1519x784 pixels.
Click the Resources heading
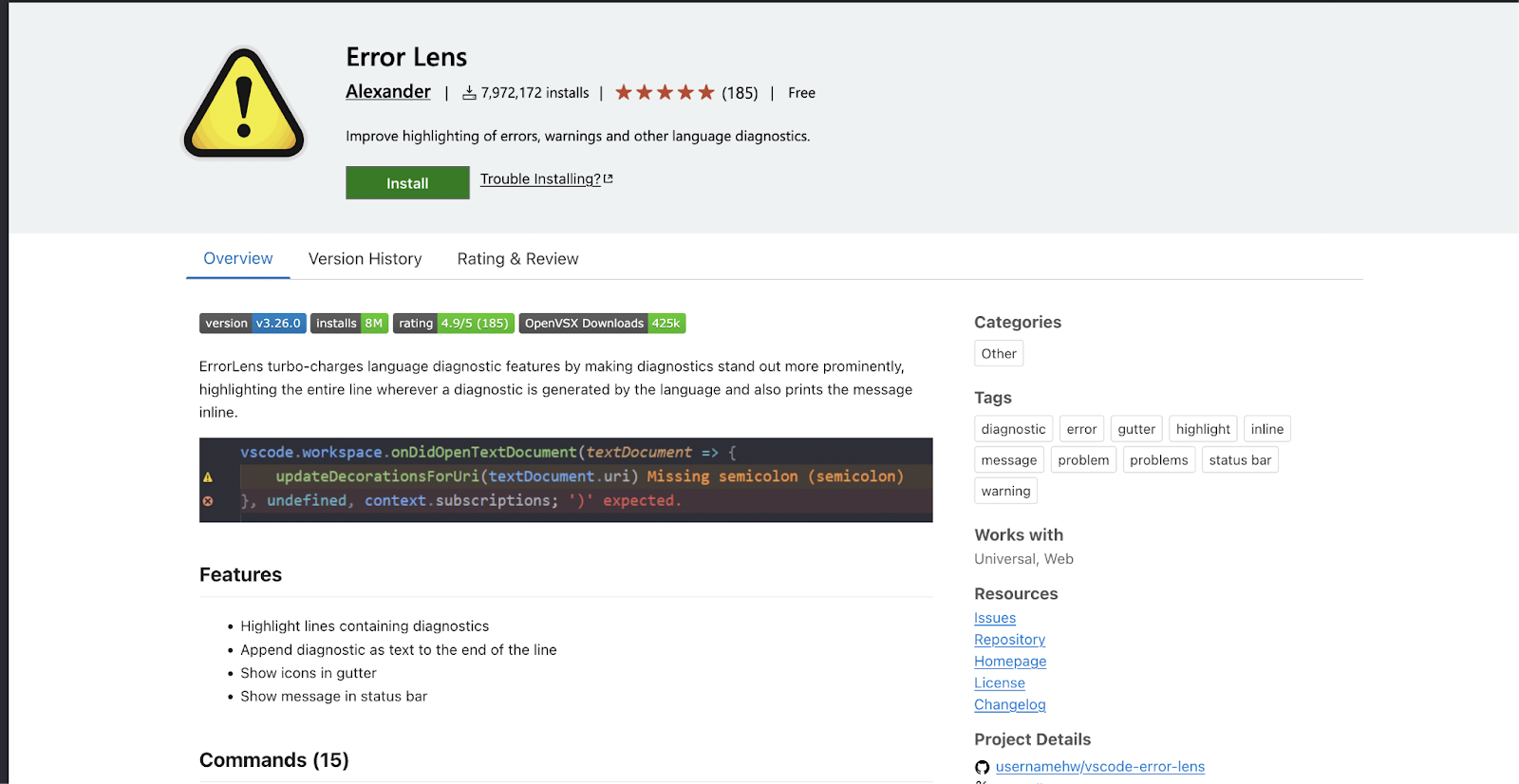click(x=1016, y=593)
